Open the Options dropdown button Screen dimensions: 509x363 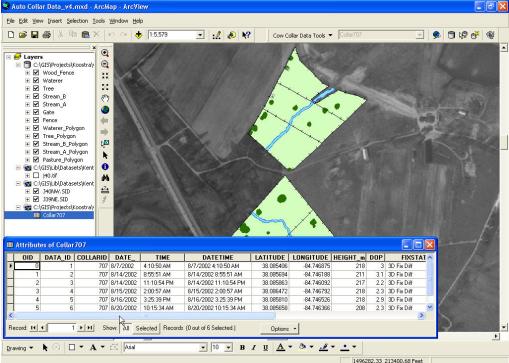(x=280, y=329)
